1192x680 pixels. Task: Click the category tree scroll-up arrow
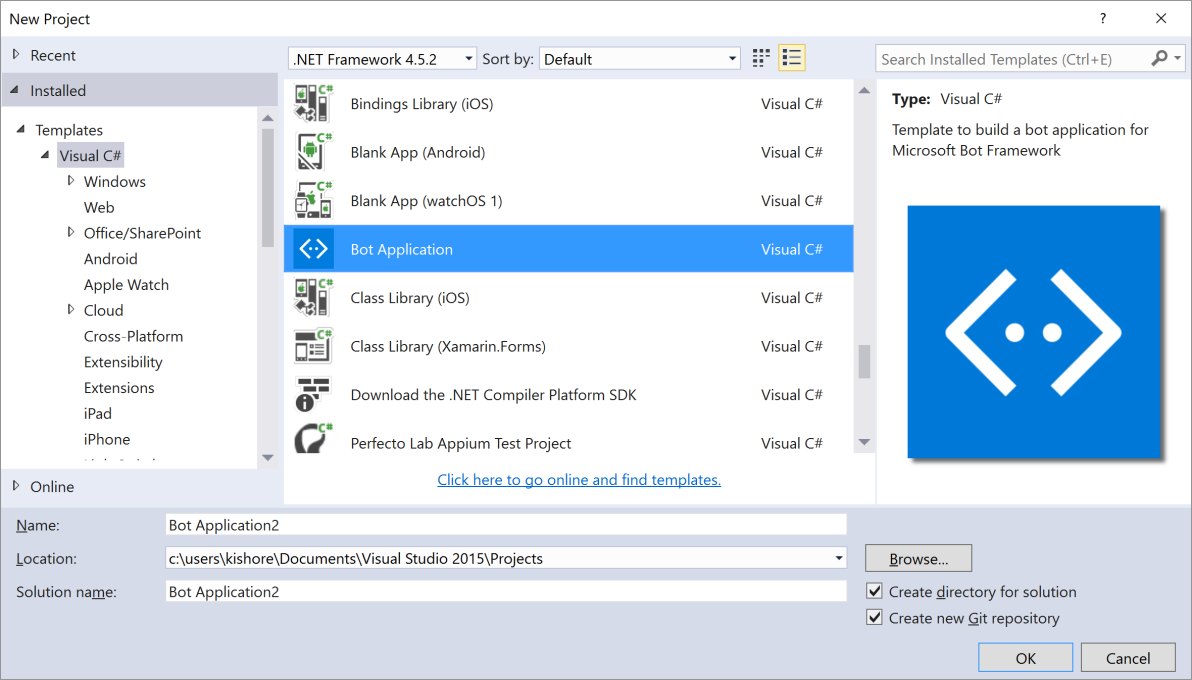(268, 118)
